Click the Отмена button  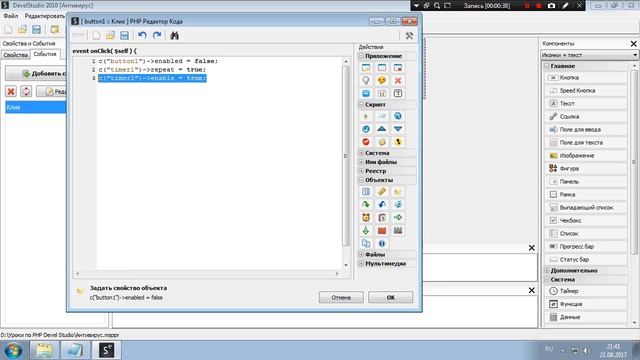(341, 297)
